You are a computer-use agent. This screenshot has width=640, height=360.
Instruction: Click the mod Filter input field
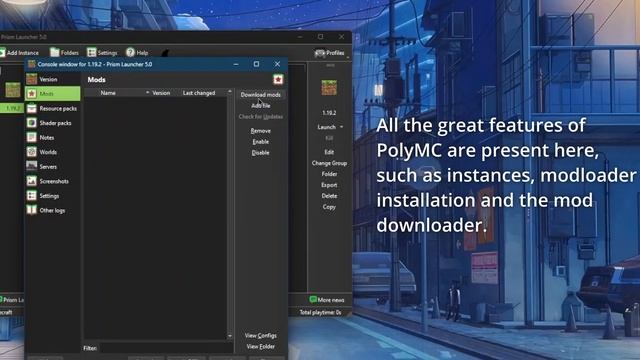(167, 348)
